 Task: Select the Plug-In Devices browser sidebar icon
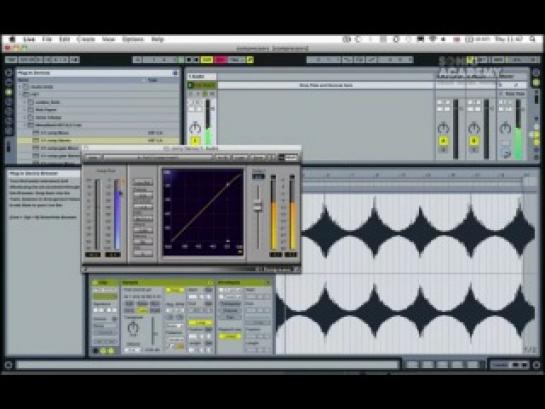pos(9,92)
